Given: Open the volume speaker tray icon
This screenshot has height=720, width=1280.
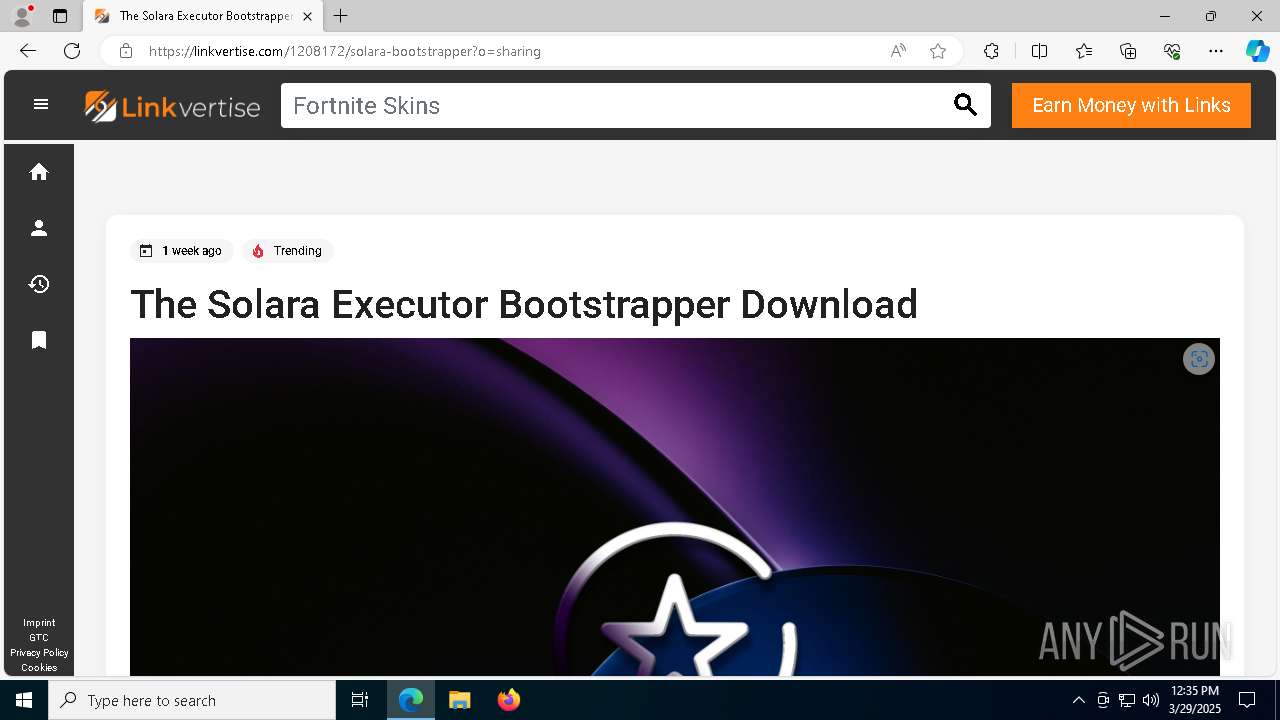Looking at the screenshot, I should 1151,700.
